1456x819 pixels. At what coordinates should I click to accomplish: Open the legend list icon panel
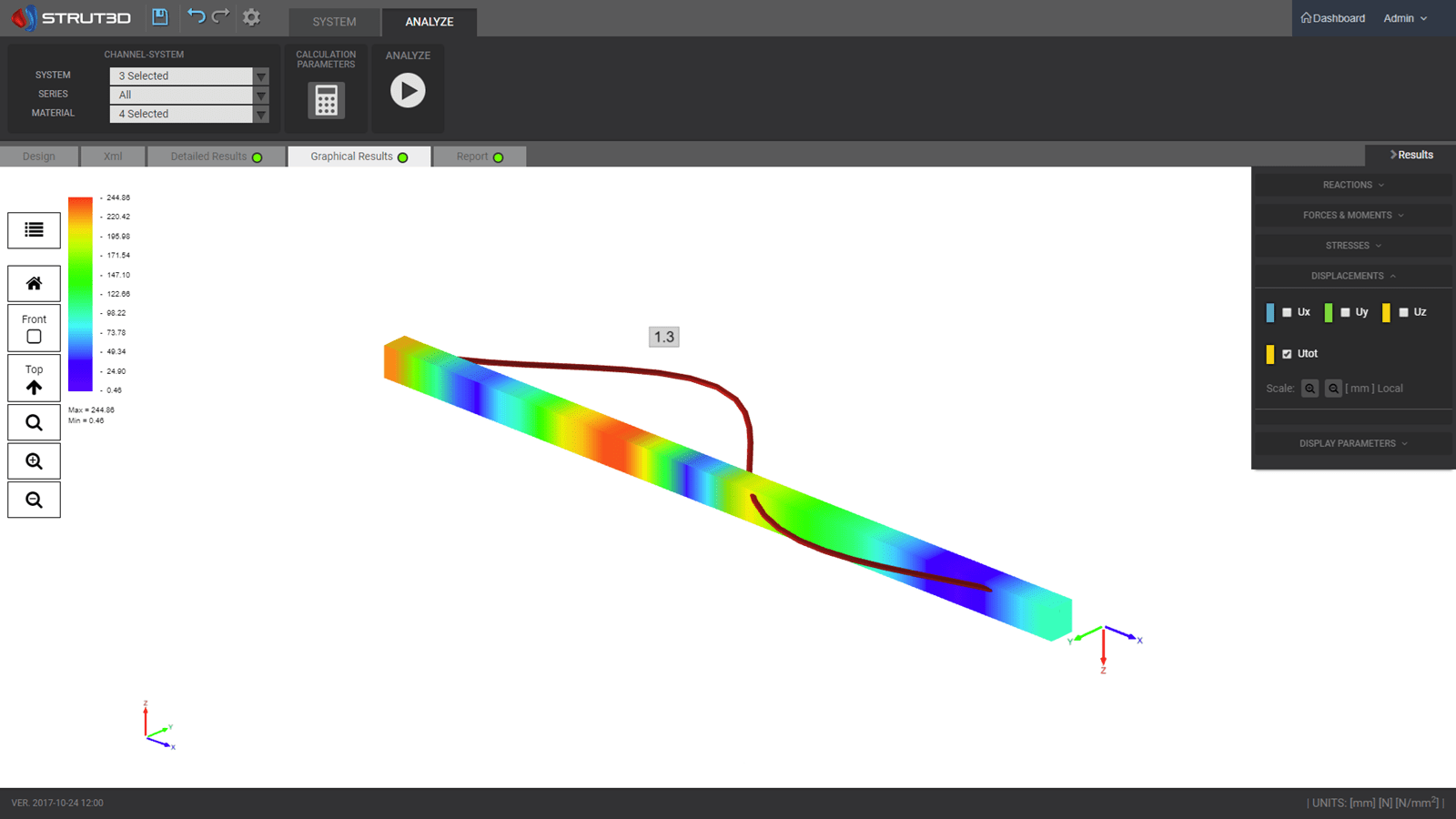click(x=34, y=229)
